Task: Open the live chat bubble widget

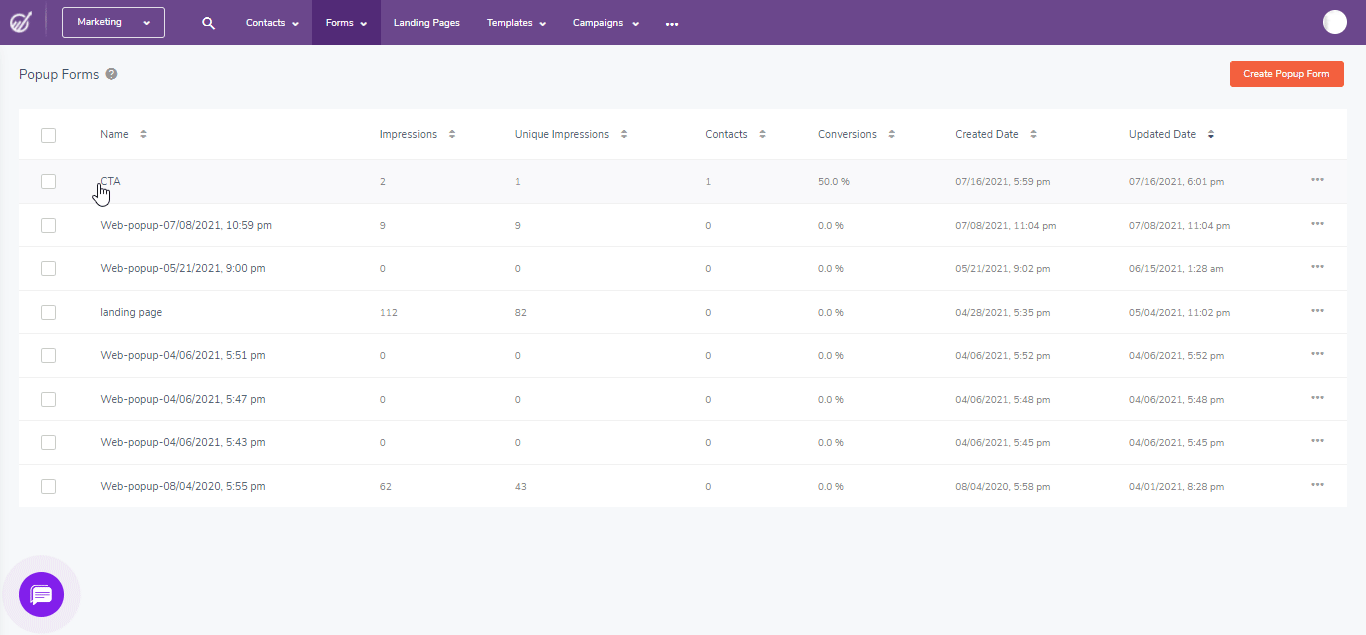Action: 41,595
